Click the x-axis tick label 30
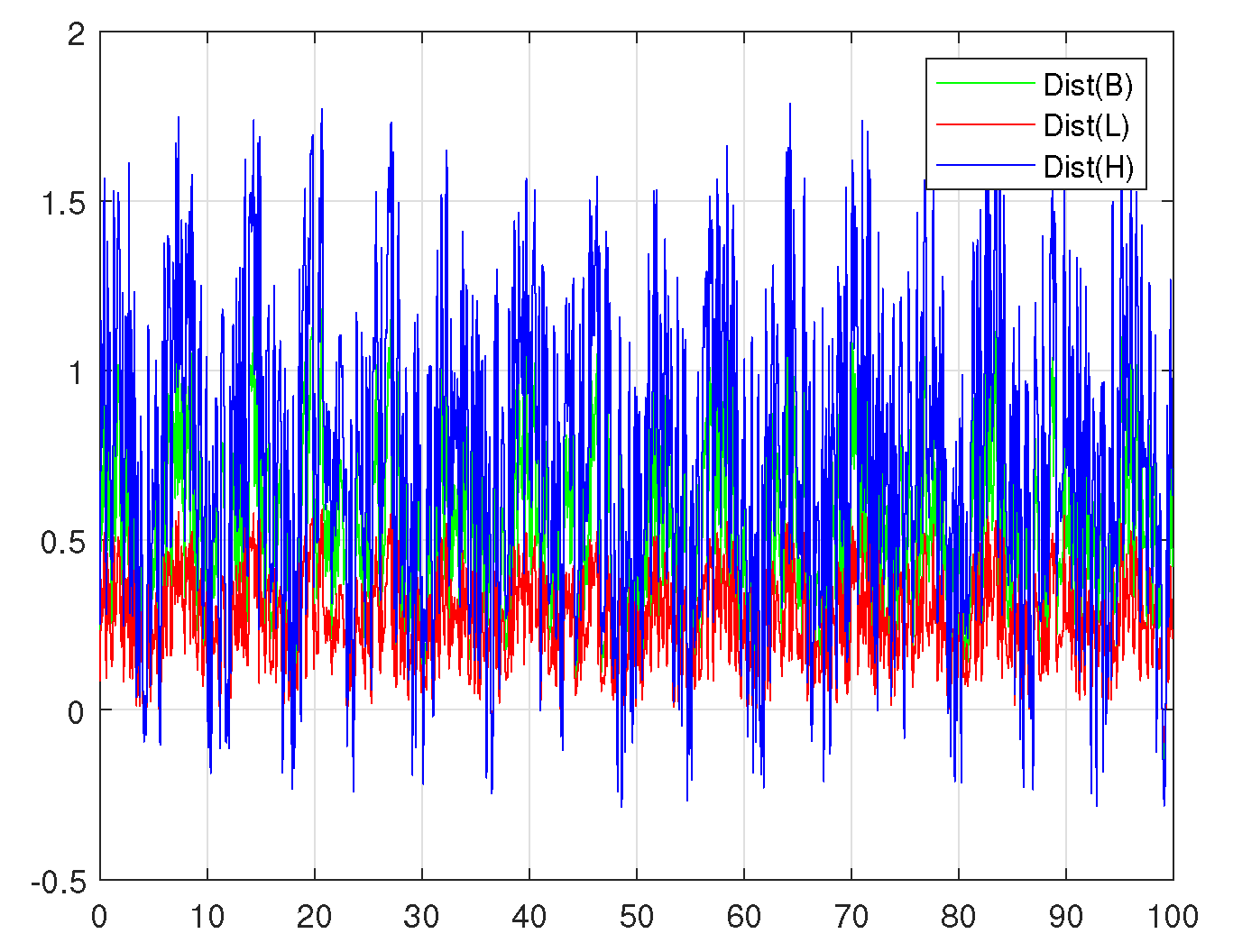1233x952 pixels. 421,917
